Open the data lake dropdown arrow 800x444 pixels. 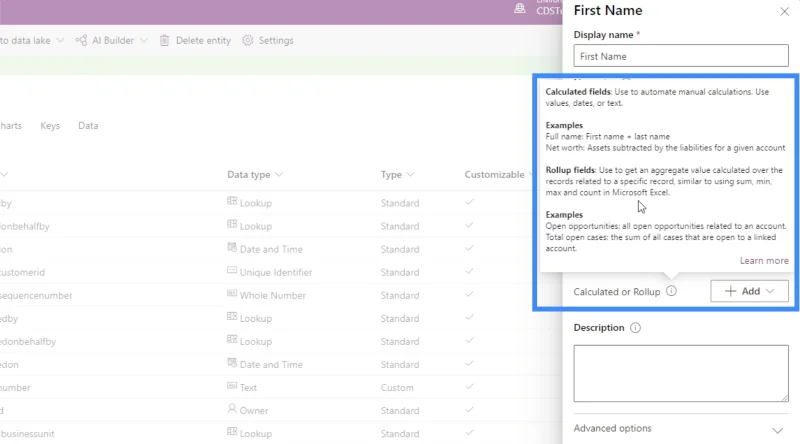click(x=60, y=40)
